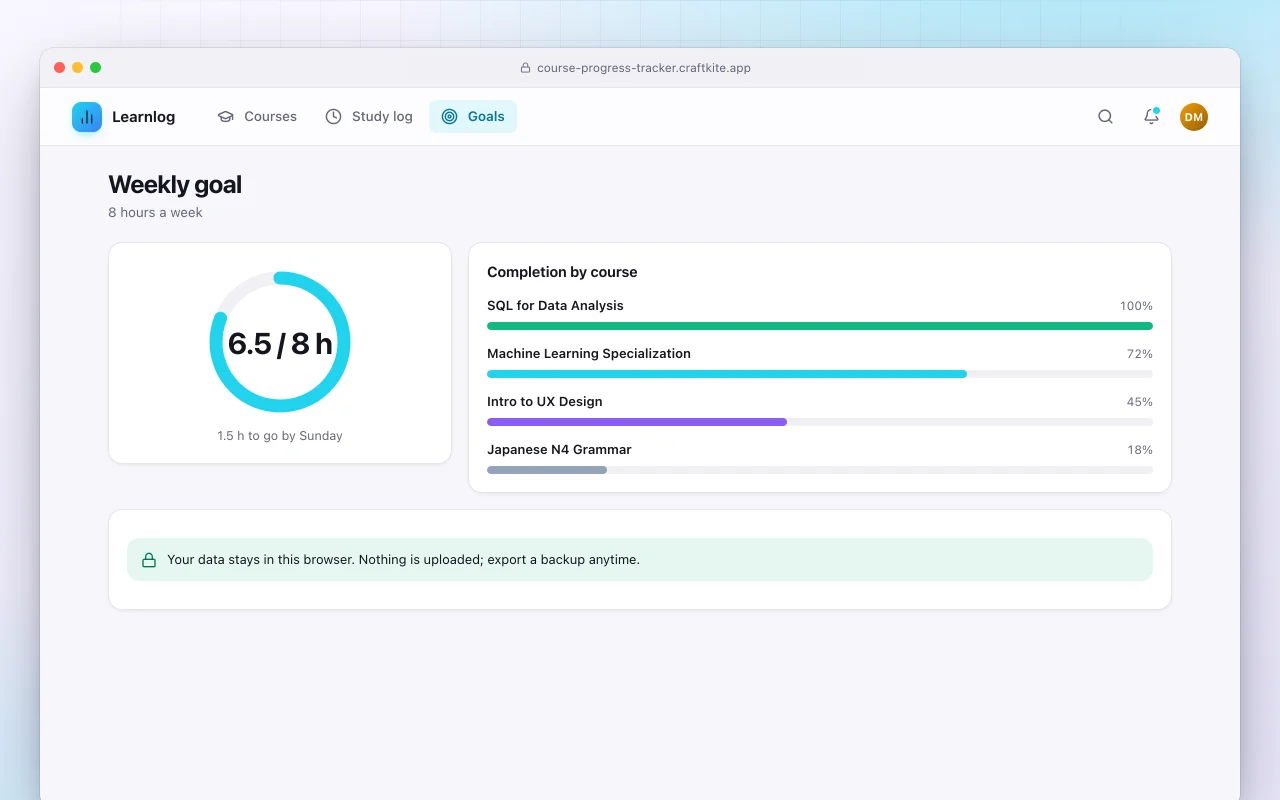Maximize the window with green button
Viewport: 1280px width, 800px height.
96,68
